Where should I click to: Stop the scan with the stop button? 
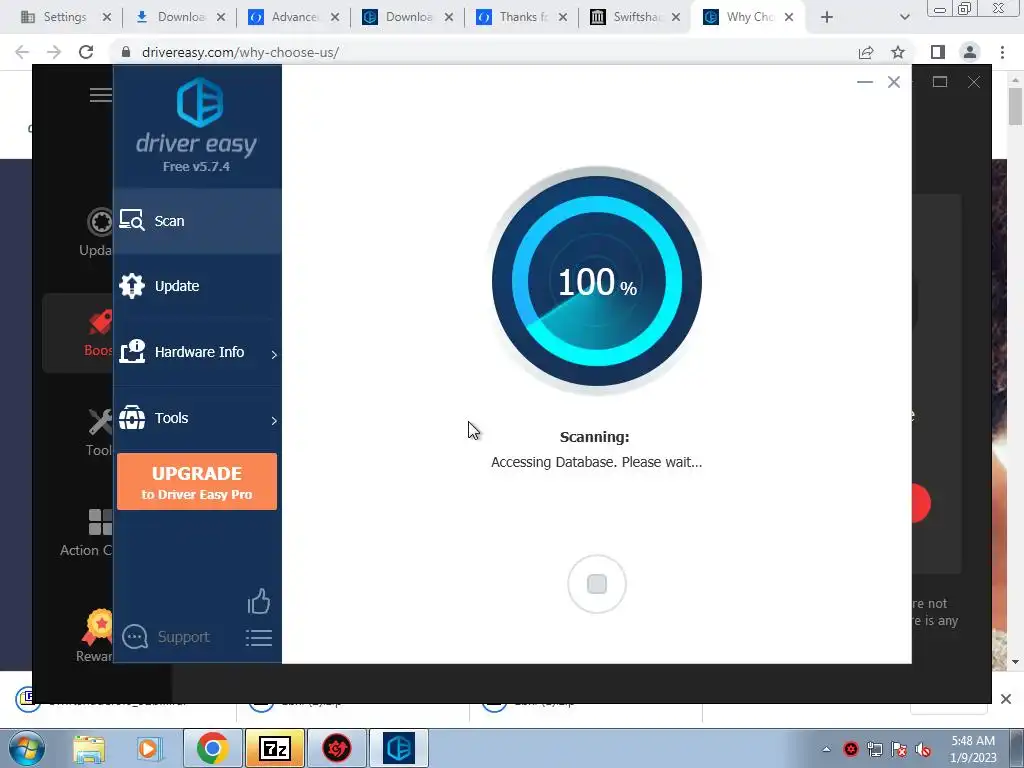click(x=597, y=584)
